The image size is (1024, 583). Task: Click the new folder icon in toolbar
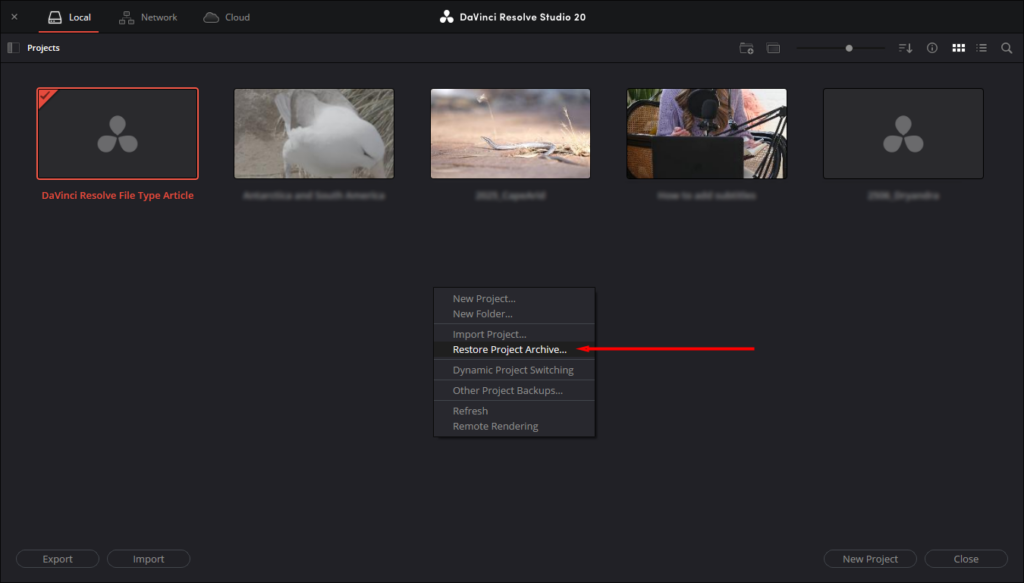(746, 48)
